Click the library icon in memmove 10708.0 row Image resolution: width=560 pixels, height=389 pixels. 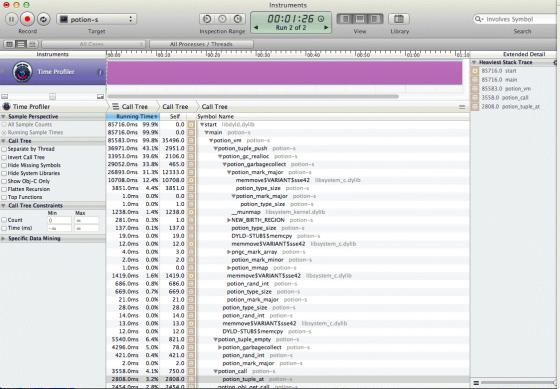click(x=191, y=180)
